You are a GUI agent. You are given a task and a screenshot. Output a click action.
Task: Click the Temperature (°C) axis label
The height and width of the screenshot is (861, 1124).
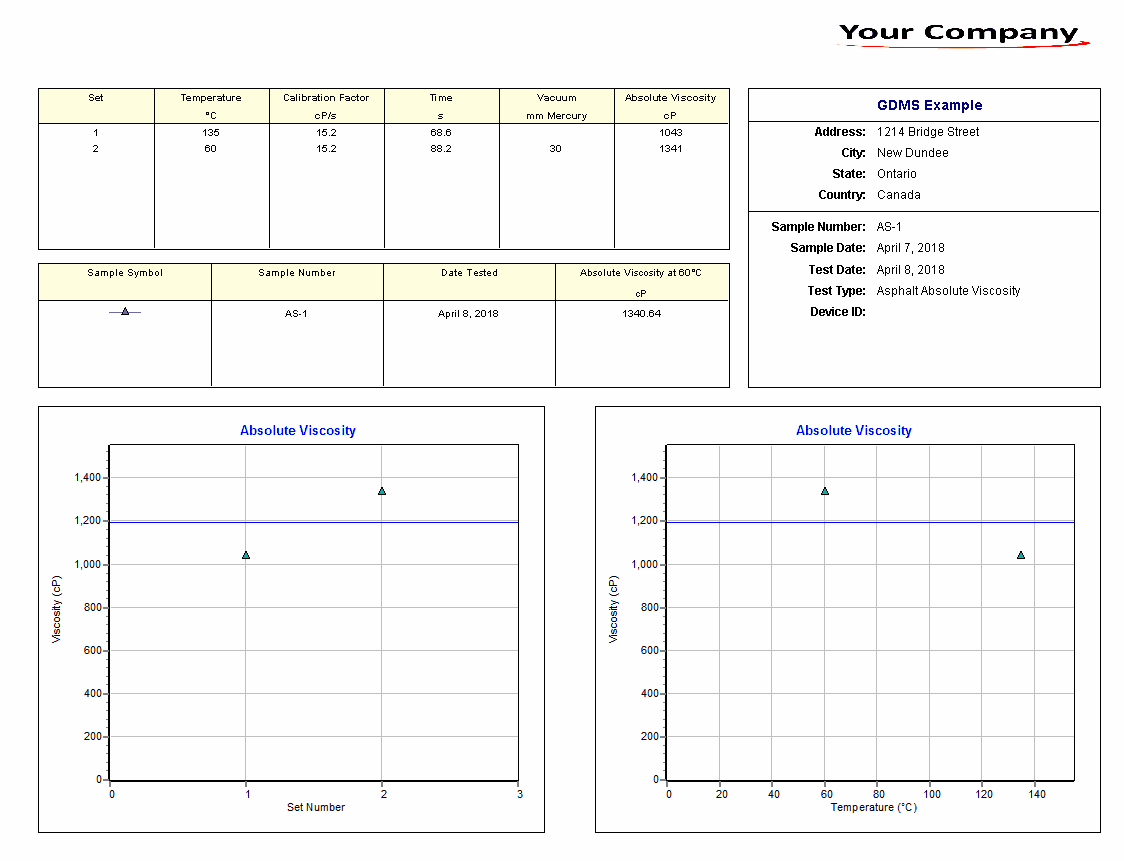coord(873,807)
